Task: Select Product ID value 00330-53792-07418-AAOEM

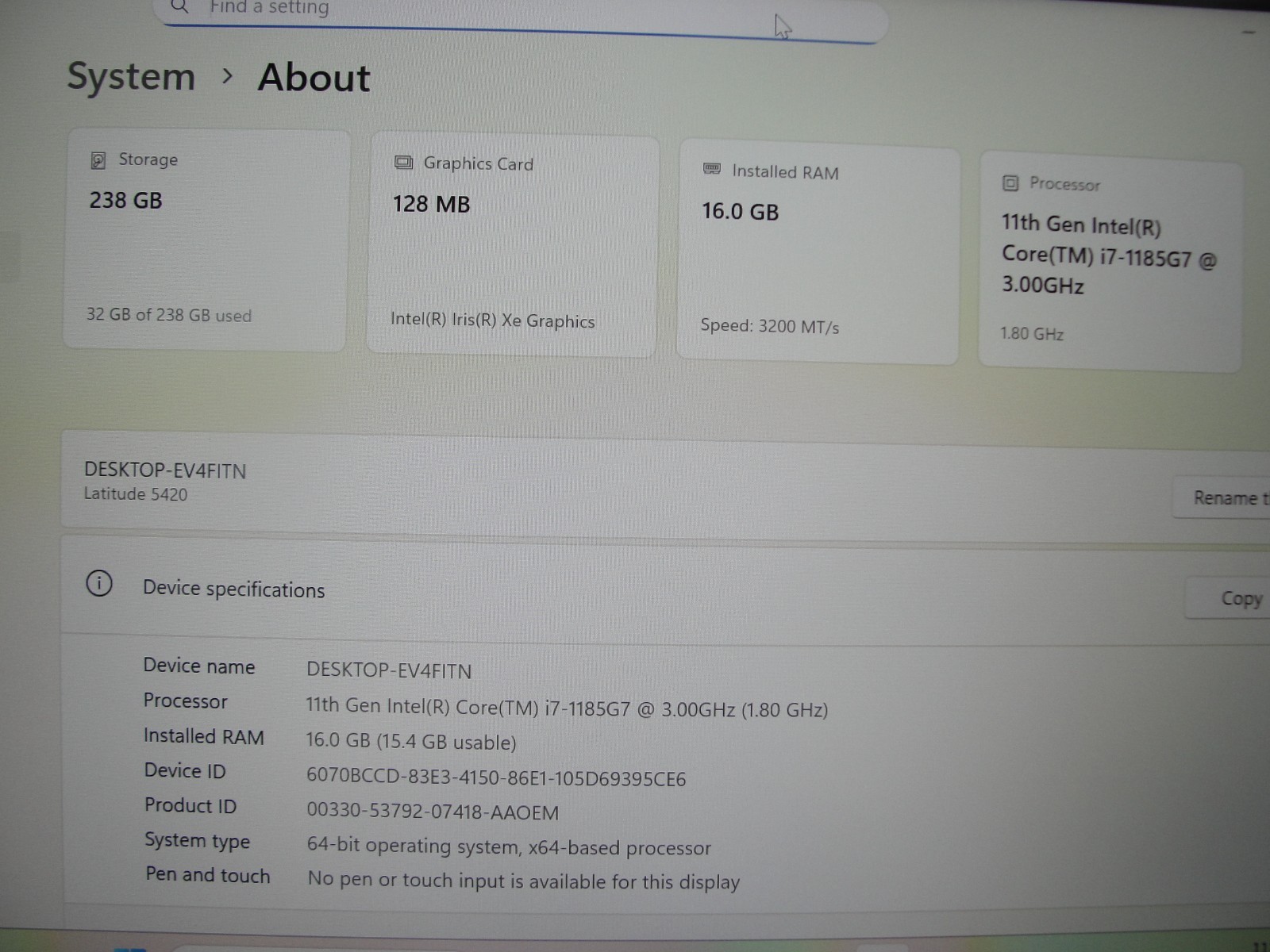Action: (433, 812)
